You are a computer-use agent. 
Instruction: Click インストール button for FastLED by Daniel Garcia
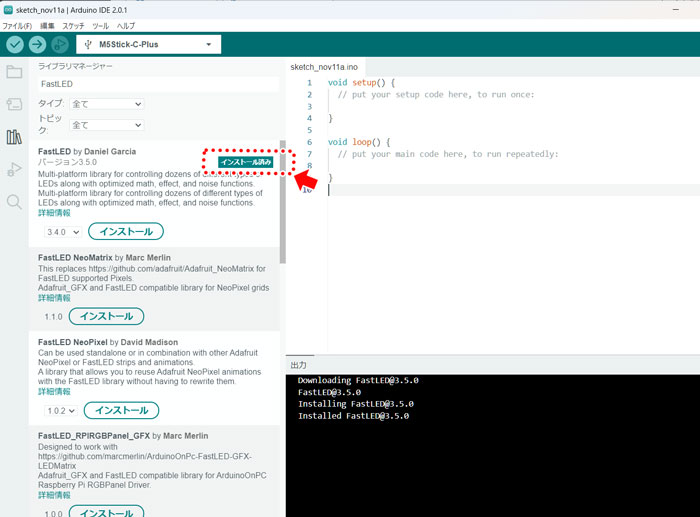126,231
